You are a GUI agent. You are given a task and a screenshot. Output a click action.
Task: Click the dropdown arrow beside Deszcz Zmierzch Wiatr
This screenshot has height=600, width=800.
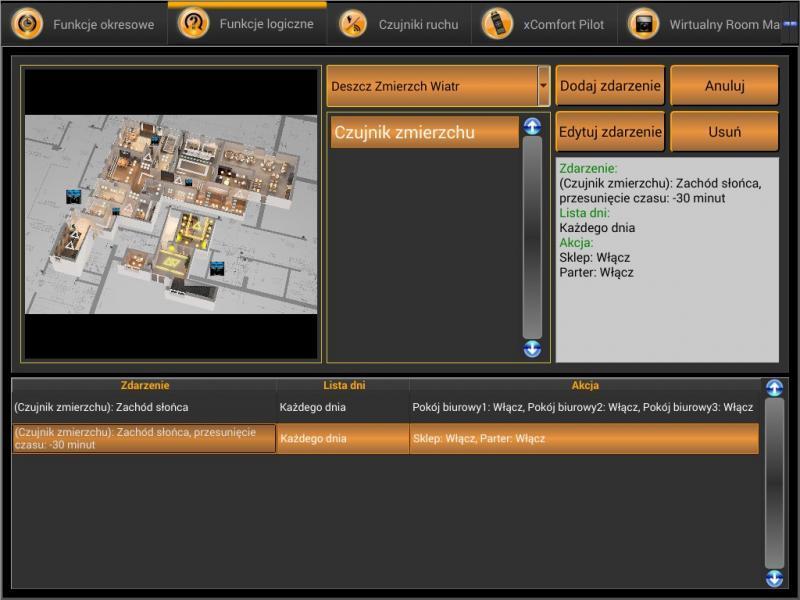point(543,86)
